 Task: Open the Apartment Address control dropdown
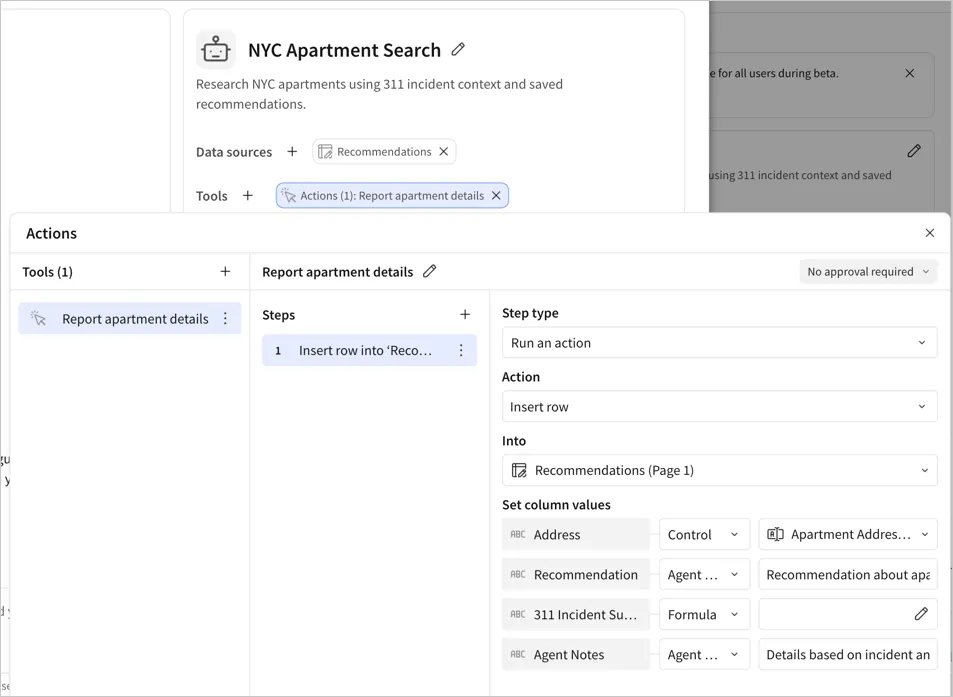(x=848, y=535)
